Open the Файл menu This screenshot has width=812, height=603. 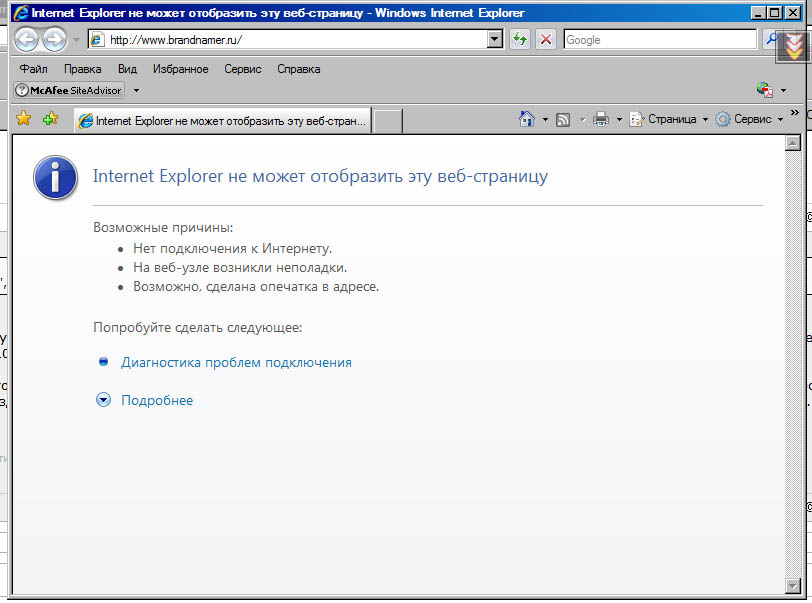[33, 69]
